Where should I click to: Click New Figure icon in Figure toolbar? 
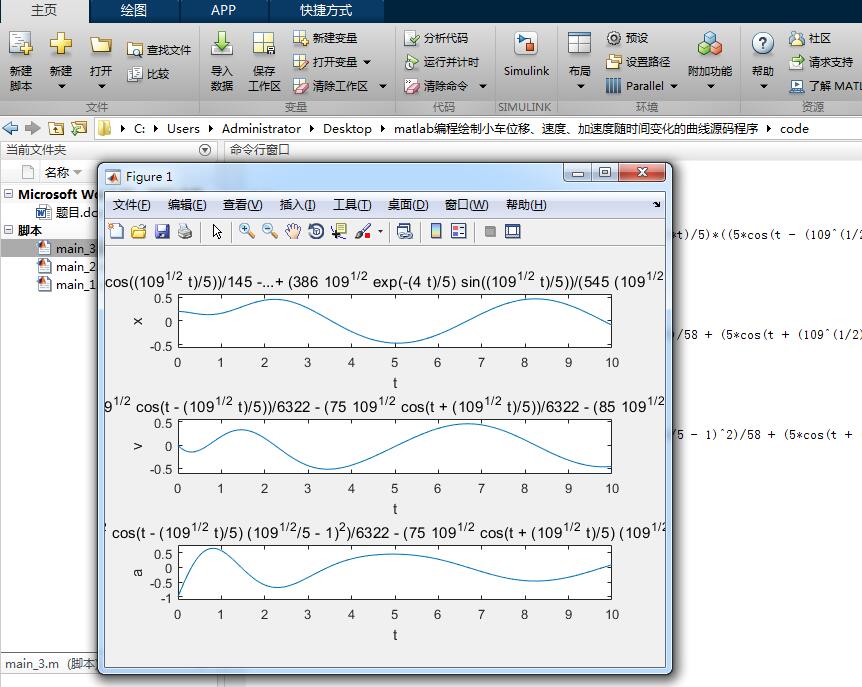(116, 231)
